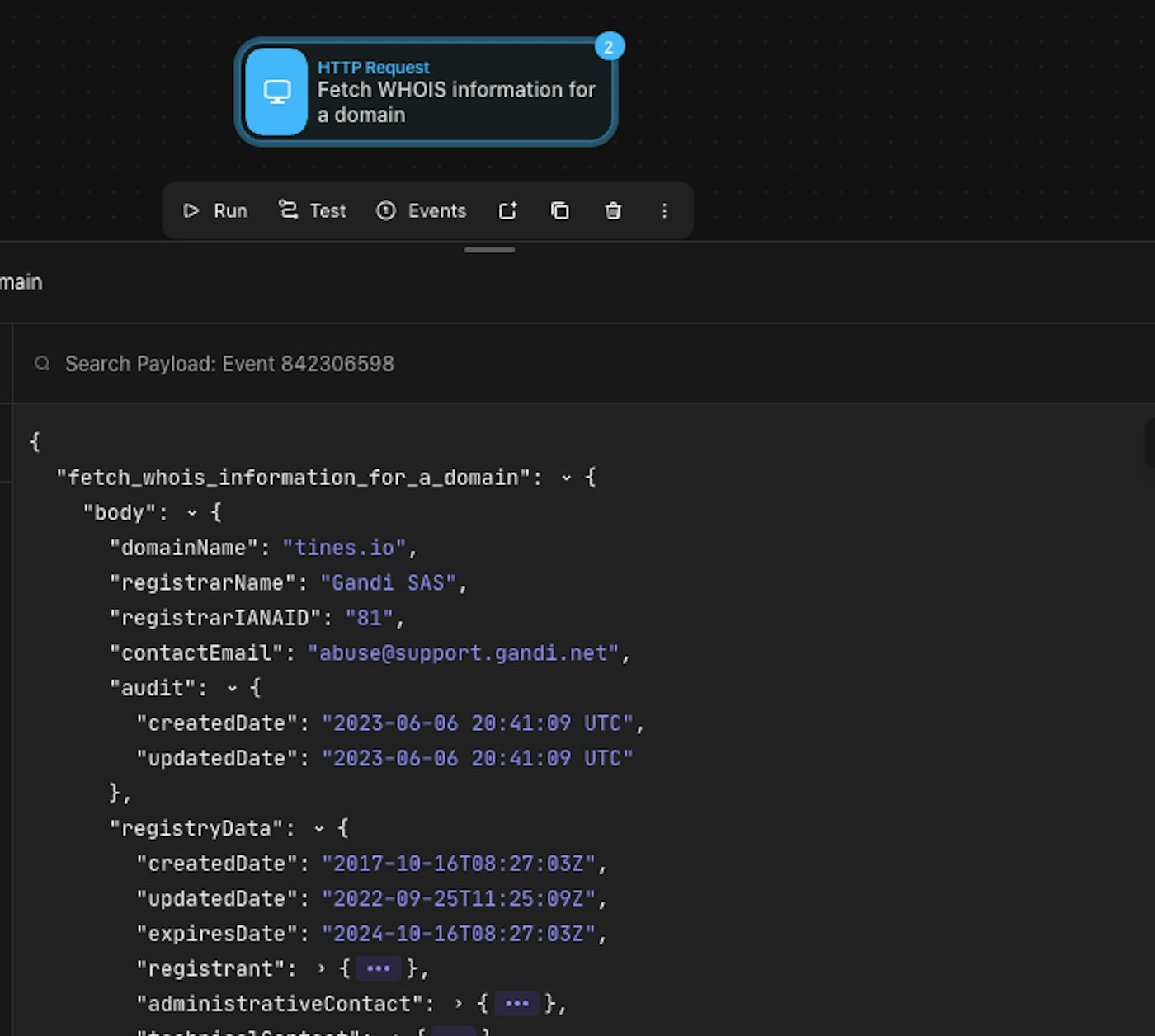
Task: Click the tines.io domainName value
Action: [x=344, y=548]
